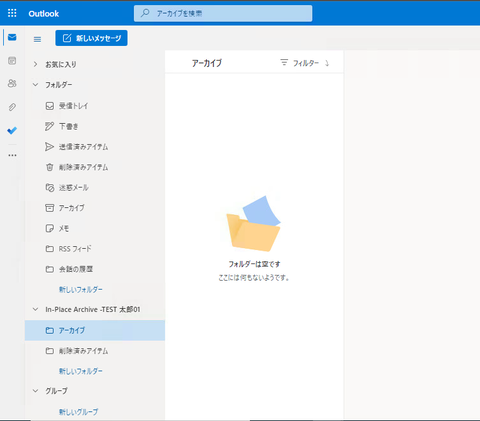Reverse sort order with the arrow icon
Viewport: 480px width, 421px height.
coord(327,63)
